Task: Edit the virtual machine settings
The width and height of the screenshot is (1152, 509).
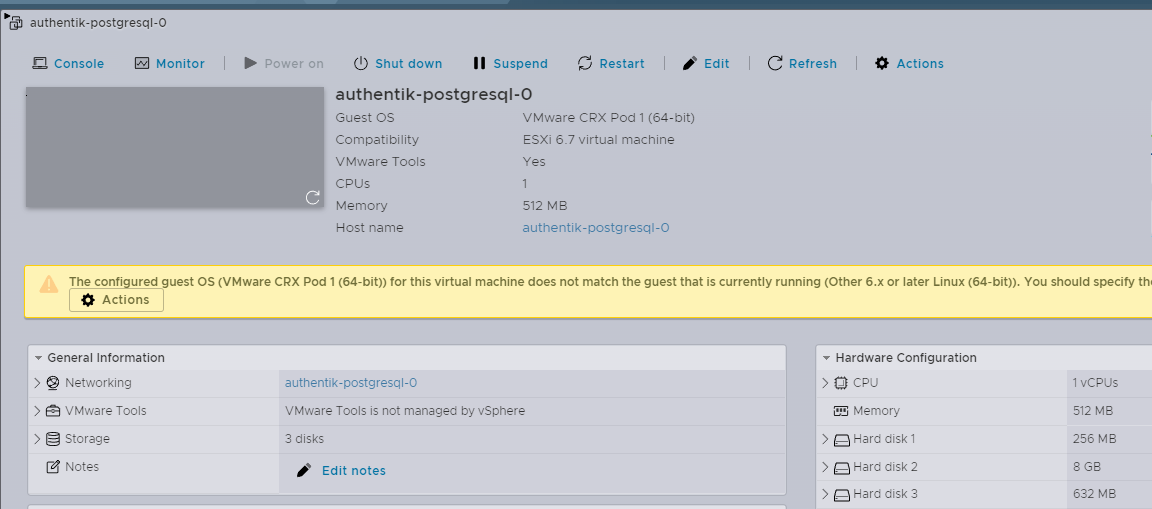Action: (706, 63)
